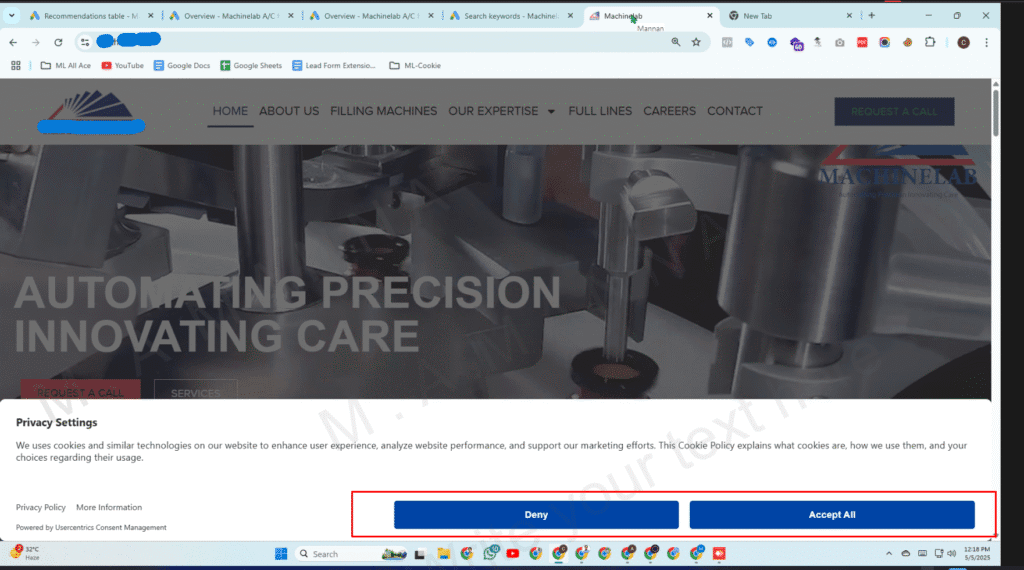Click the apps grid icon in bookmarks bar
Screen dimensions: 1024x570
[16, 66]
